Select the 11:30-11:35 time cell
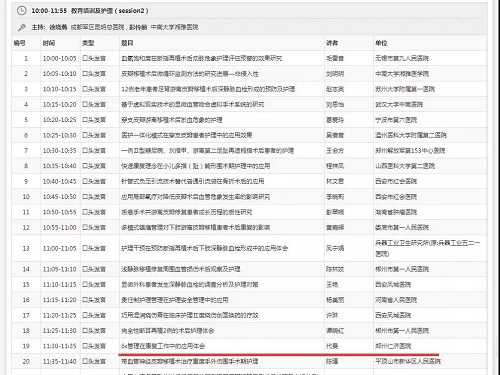Viewport: 500px width, 375px height. coord(59,346)
